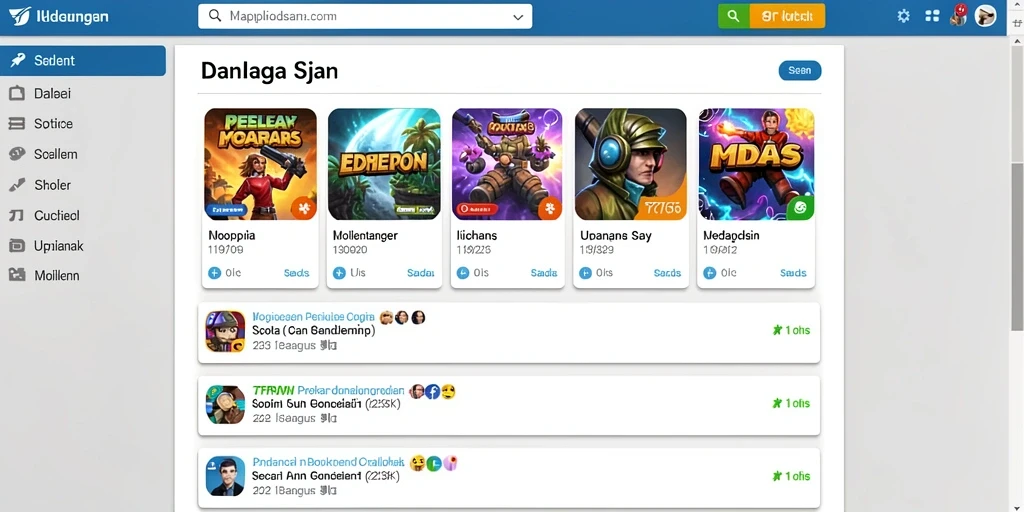The image size is (1024, 512).
Task: Click the orange badge icon on Nooppia card
Action: 303,208
